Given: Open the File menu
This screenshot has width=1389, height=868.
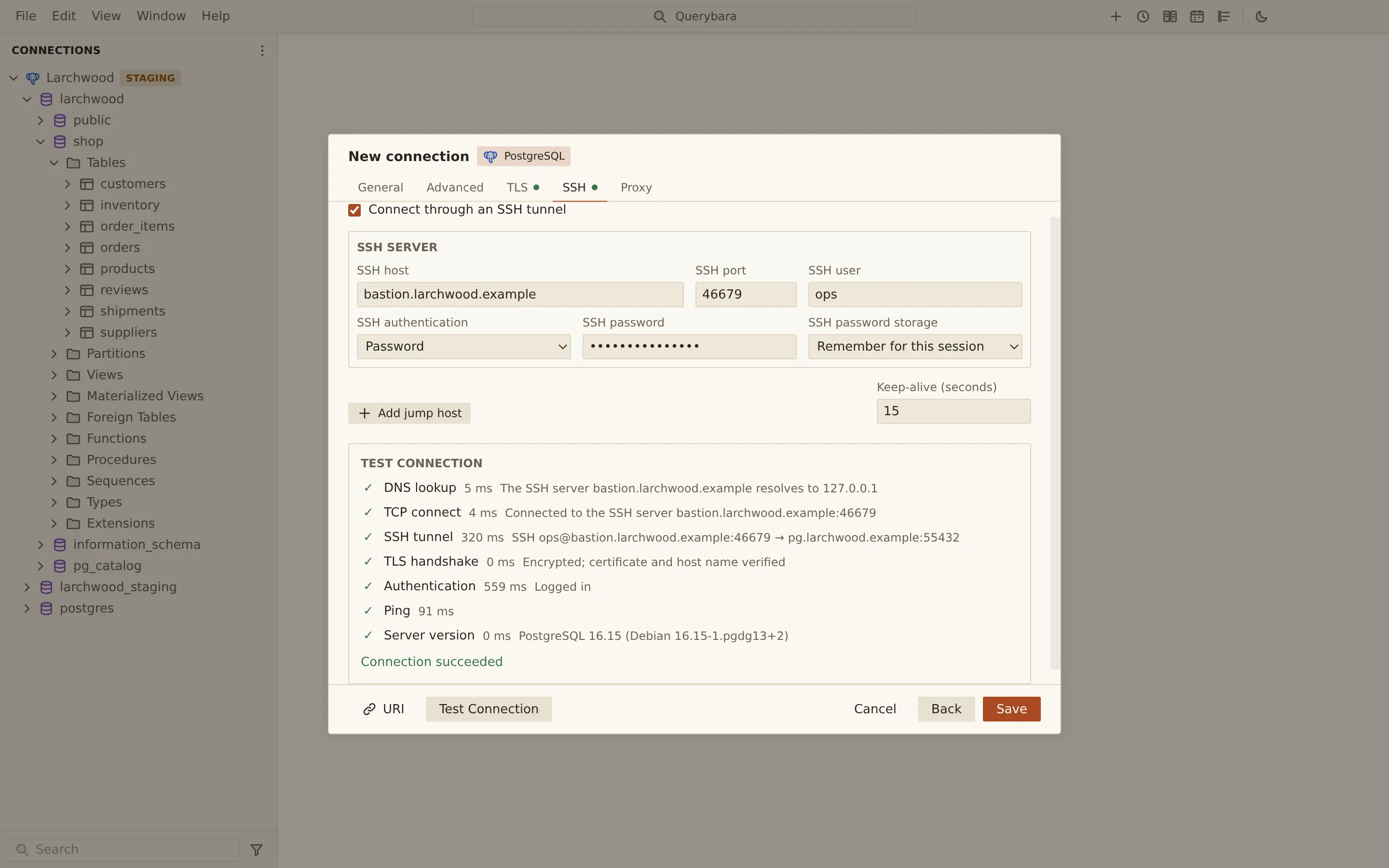Looking at the screenshot, I should 26,16.
